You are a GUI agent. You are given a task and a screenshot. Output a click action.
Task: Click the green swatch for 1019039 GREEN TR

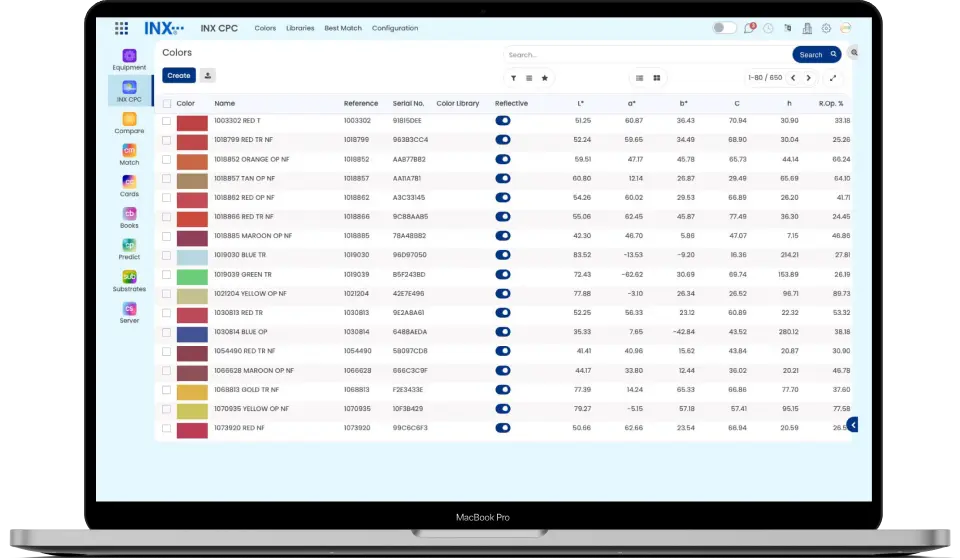[x=192, y=275]
